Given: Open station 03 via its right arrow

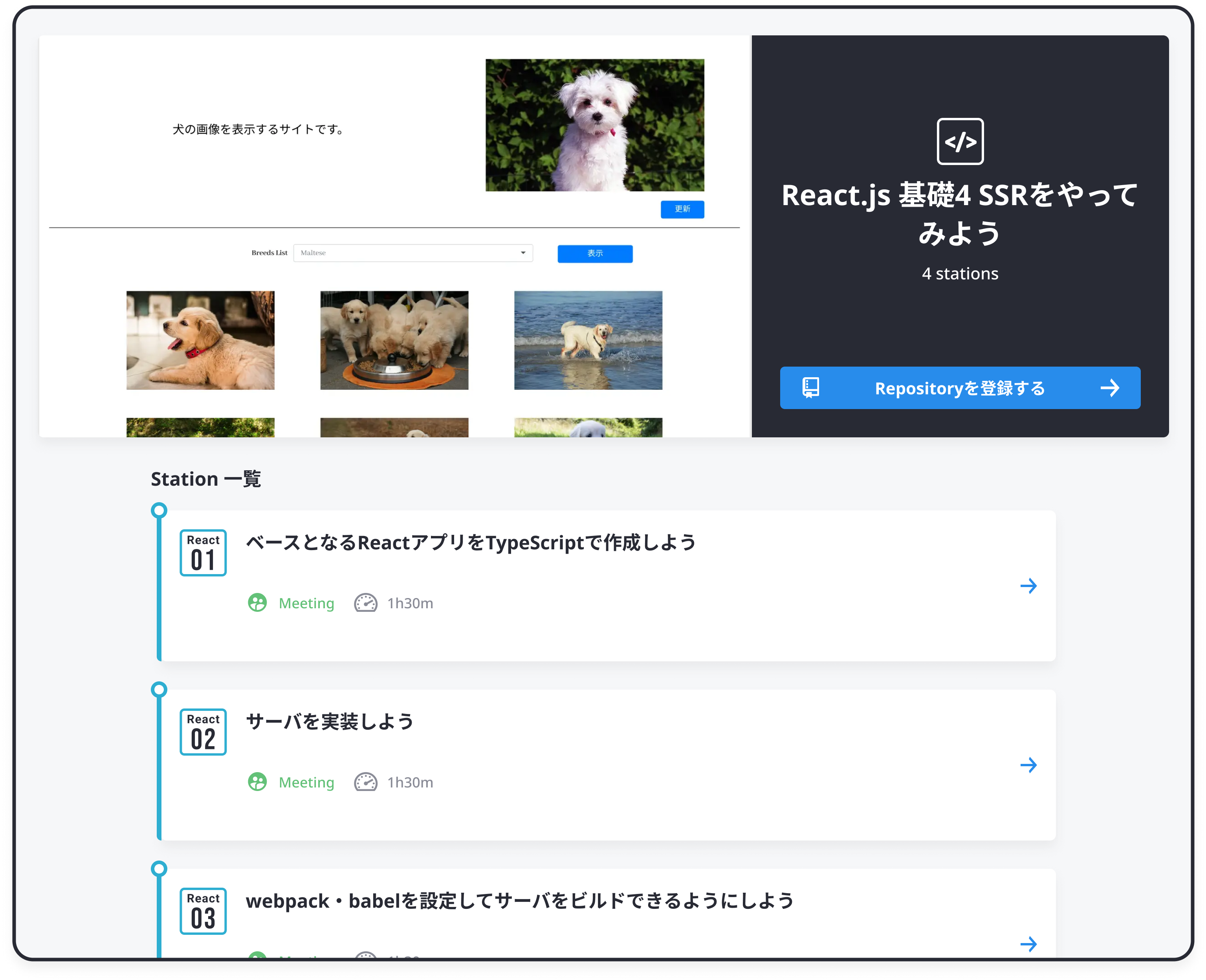Looking at the screenshot, I should pyautogui.click(x=1028, y=944).
